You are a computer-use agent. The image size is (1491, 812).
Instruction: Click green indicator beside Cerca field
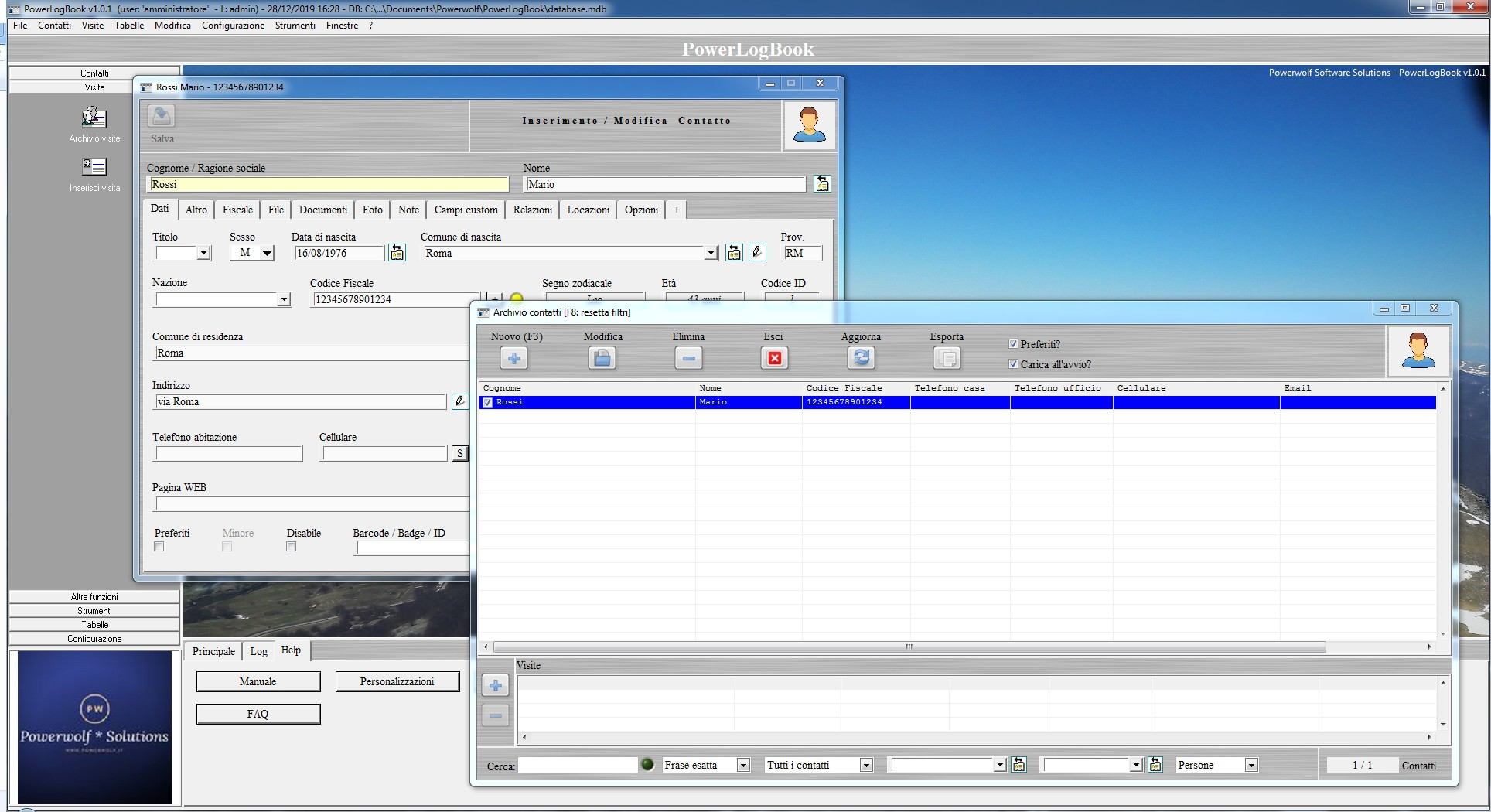(647, 764)
